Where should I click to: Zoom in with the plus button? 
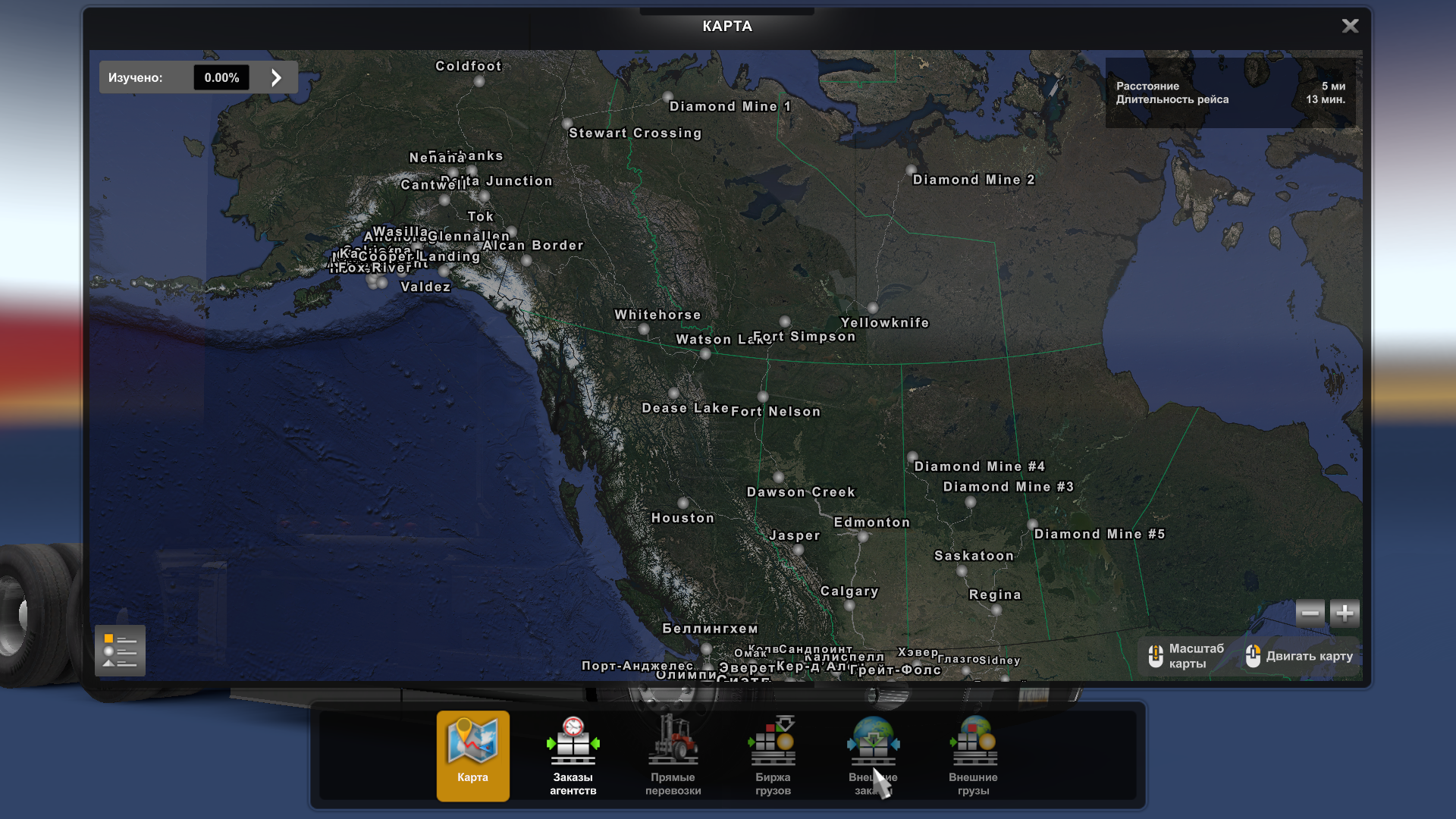tap(1345, 613)
